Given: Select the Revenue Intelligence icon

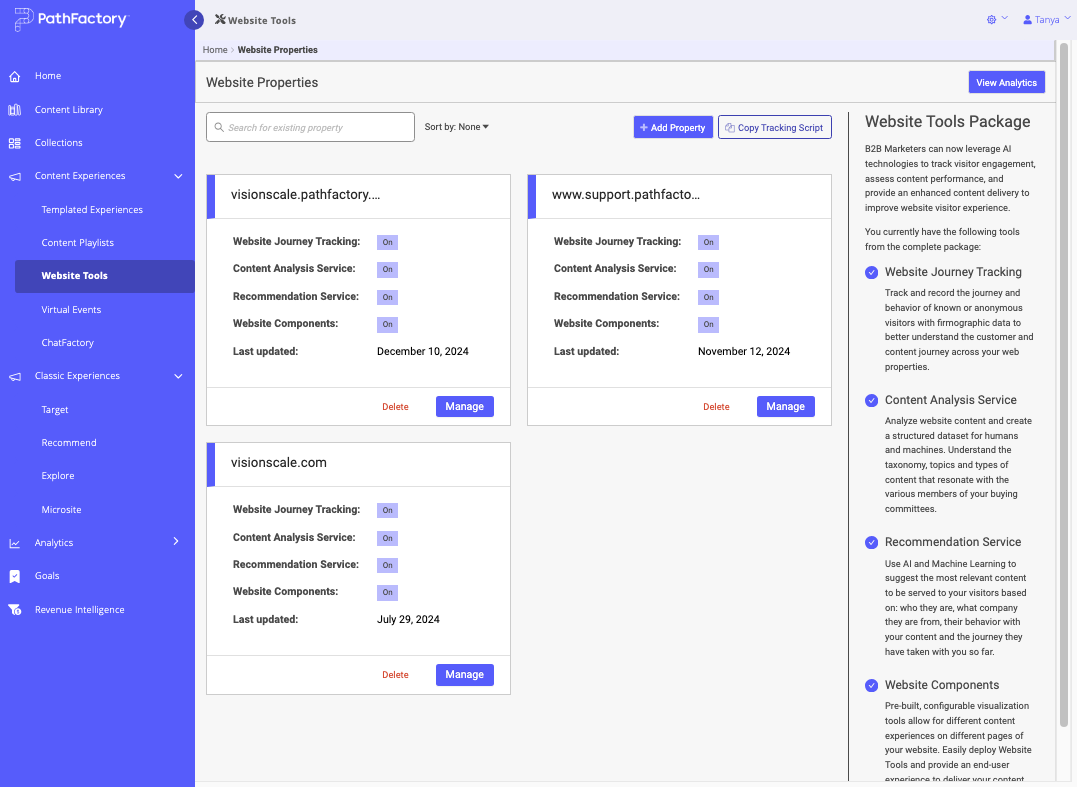Looking at the screenshot, I should point(14,609).
